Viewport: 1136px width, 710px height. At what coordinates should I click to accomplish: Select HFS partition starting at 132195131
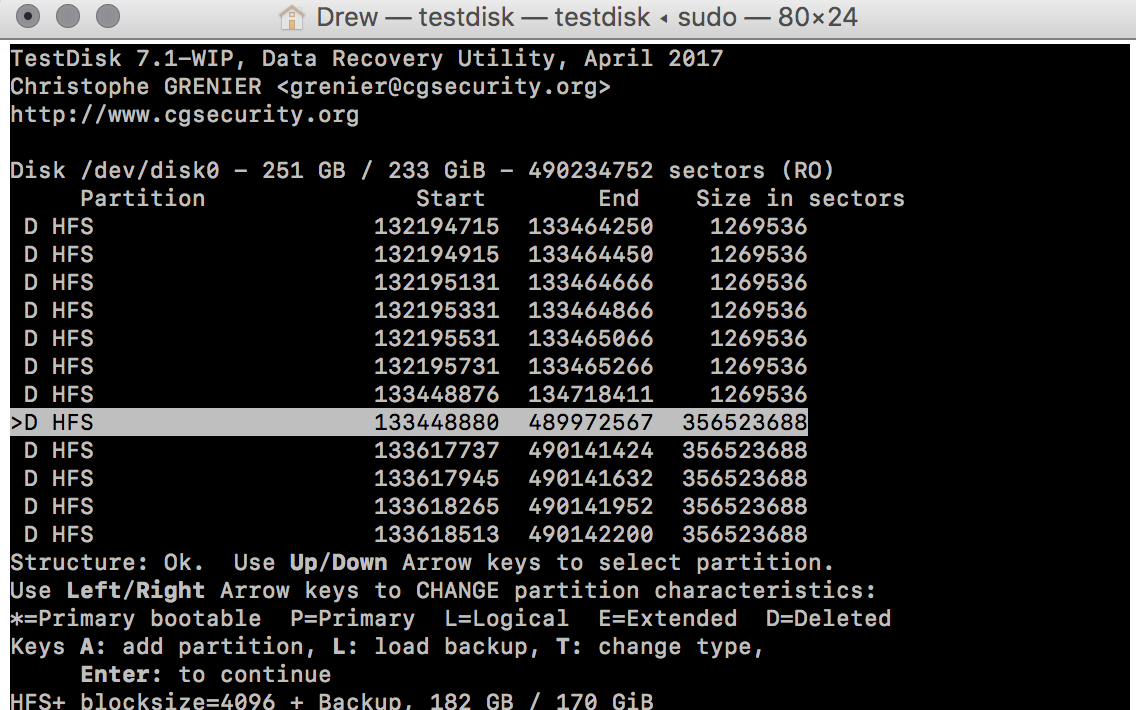[x=409, y=283]
